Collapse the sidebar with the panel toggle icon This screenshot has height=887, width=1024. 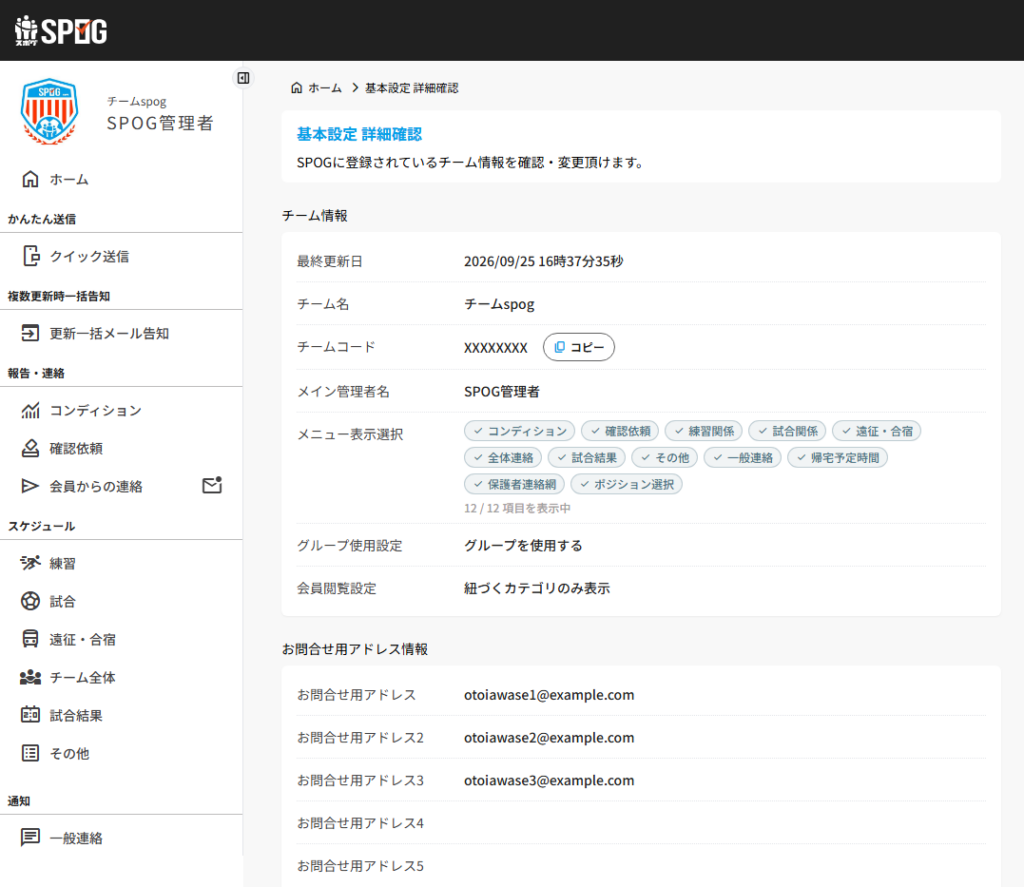coord(244,78)
